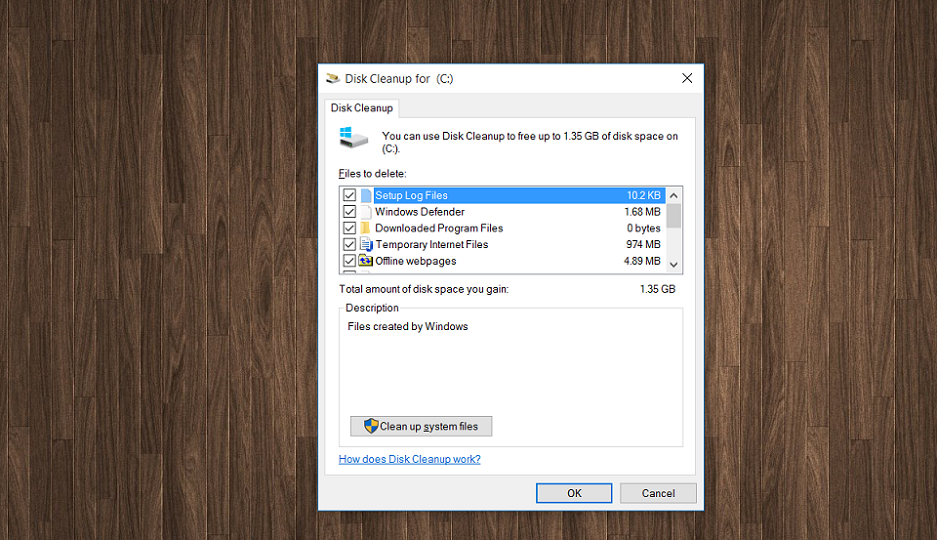Screen dimensions: 937x540
Task: Open the How does Disk Cleanup work link
Action: pyautogui.click(x=409, y=459)
